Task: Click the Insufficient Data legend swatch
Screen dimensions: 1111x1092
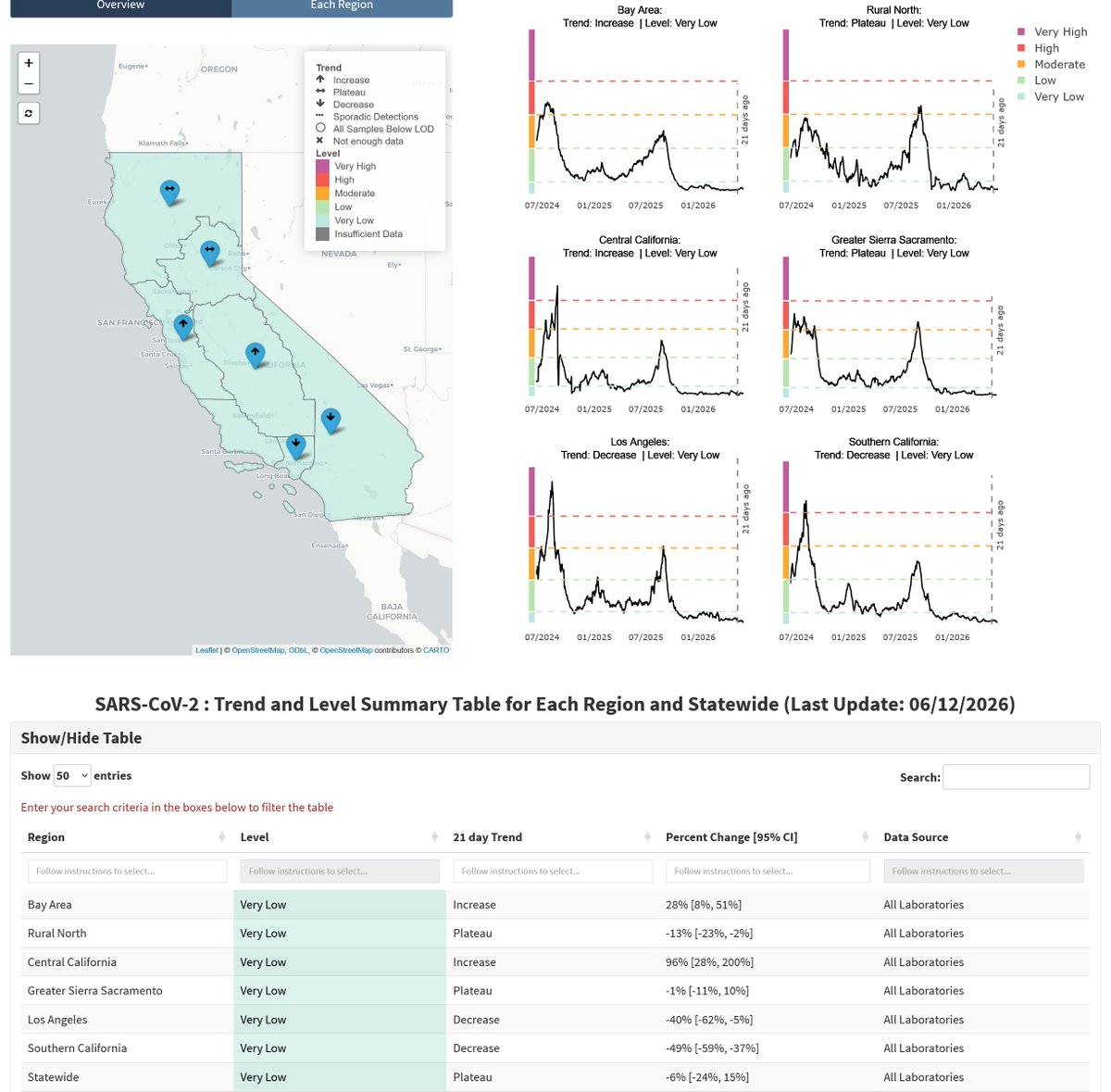Action: pyautogui.click(x=322, y=234)
